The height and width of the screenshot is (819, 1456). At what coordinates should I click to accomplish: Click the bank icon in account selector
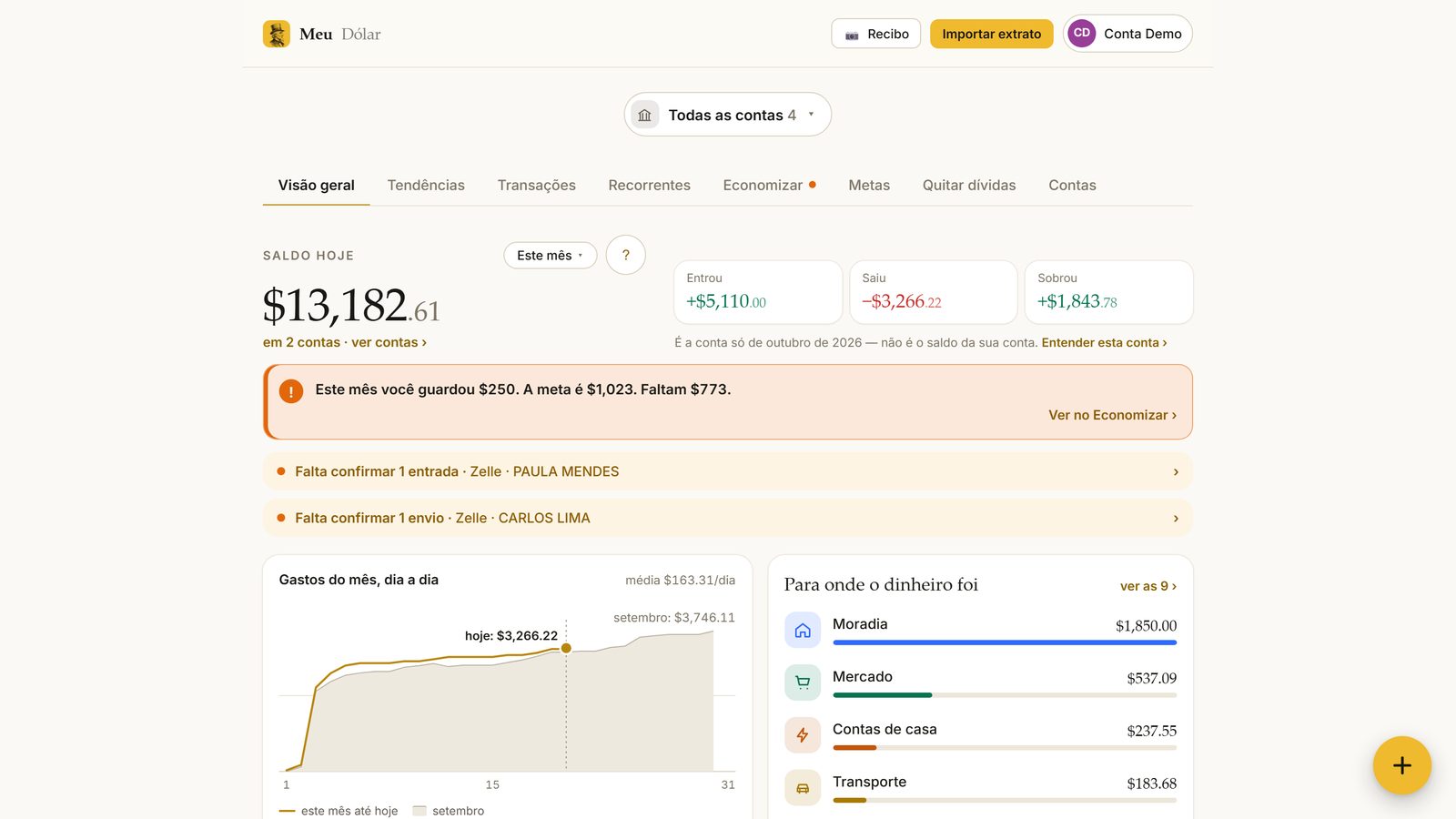pos(644,115)
